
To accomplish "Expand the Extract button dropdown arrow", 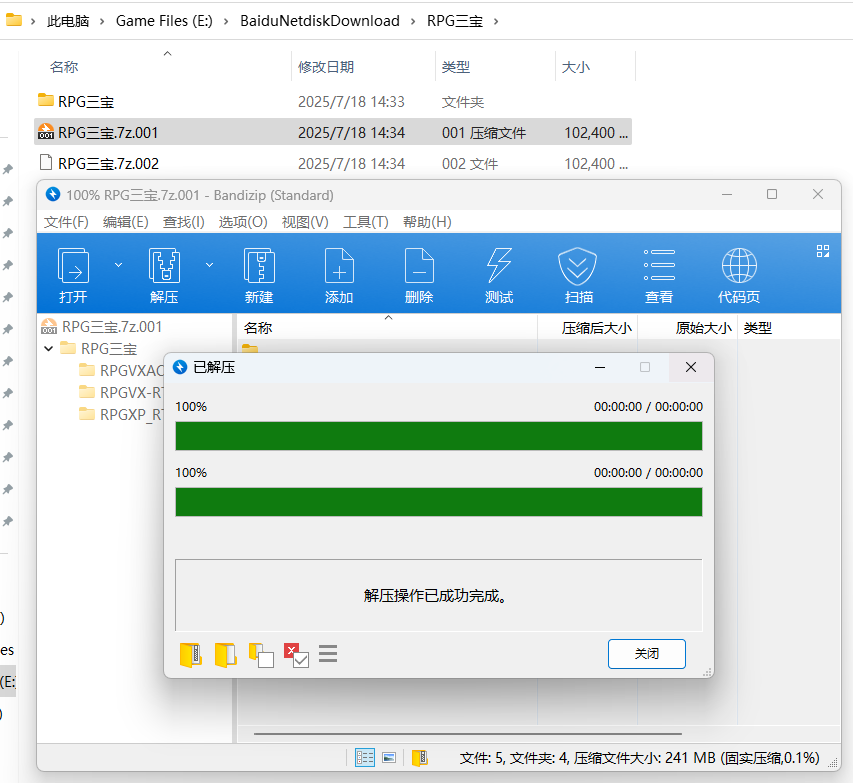I will click(209, 265).
